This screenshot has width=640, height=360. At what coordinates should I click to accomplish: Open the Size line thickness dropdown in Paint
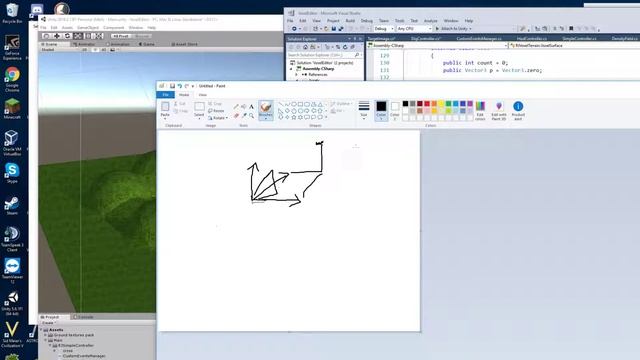pyautogui.click(x=364, y=110)
